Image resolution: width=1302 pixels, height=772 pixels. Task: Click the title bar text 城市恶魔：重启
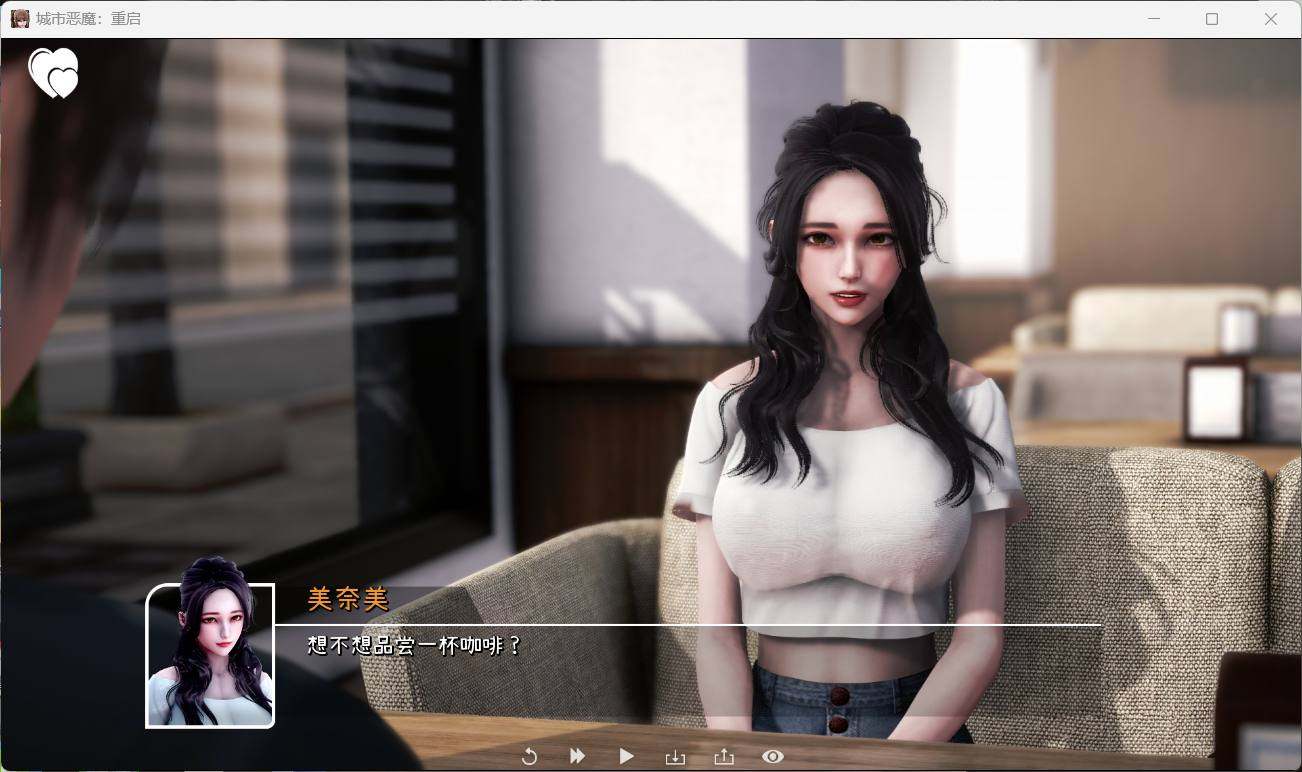(86, 18)
